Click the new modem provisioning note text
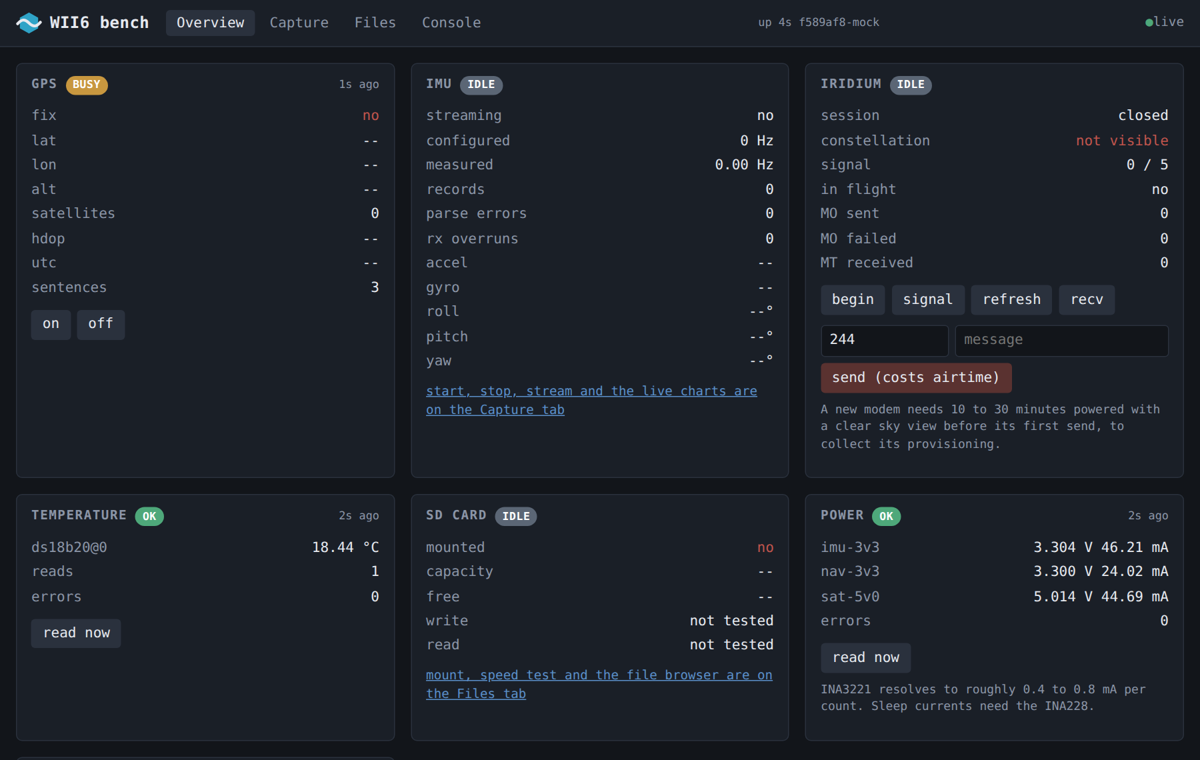 tap(990, 426)
